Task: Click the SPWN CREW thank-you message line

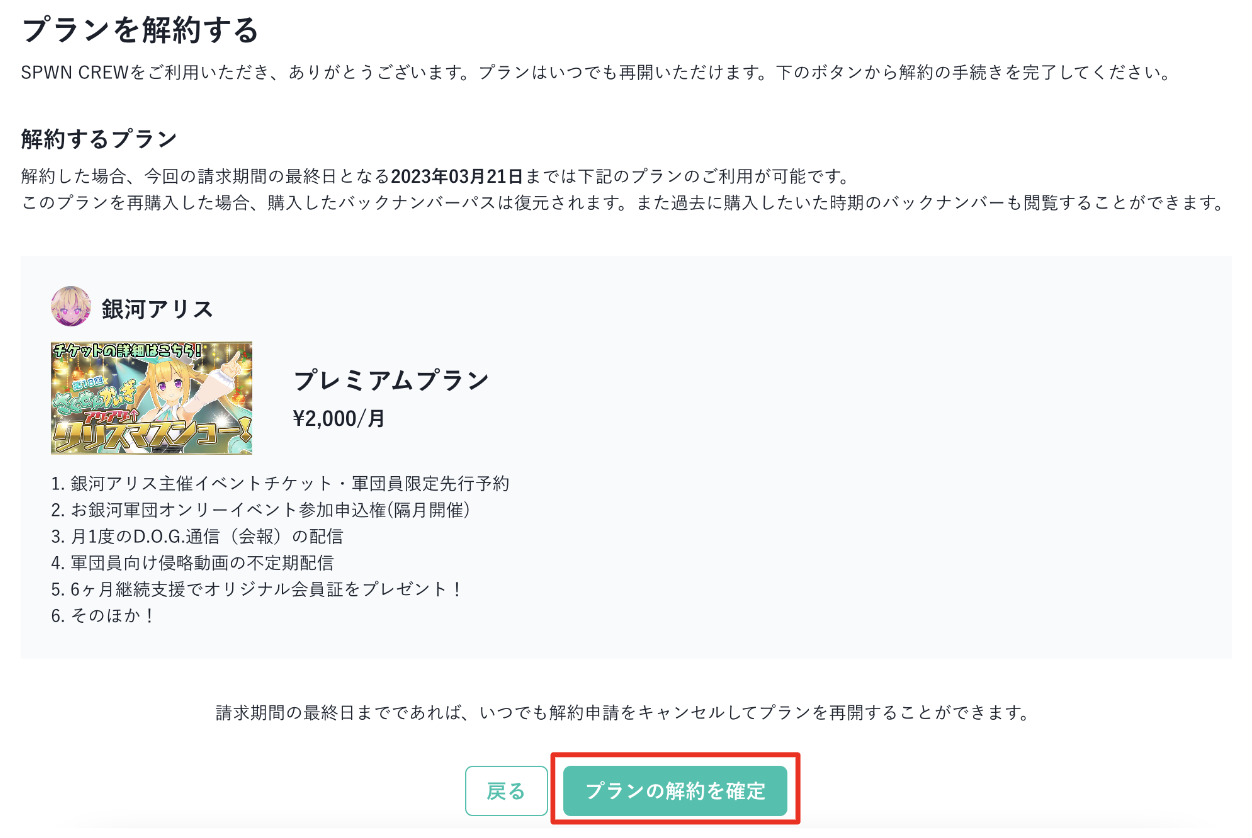Action: click(596, 74)
